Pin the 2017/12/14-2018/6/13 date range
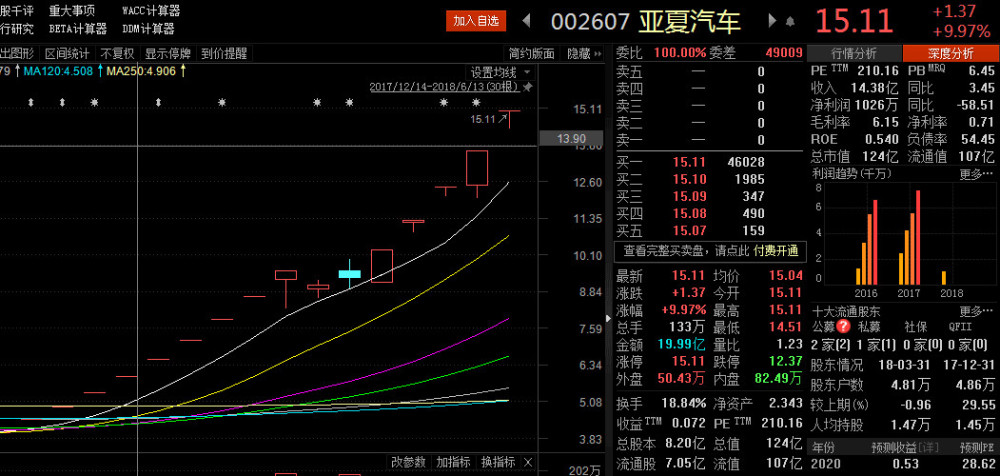The height and width of the screenshot is (476, 1000). (527, 86)
